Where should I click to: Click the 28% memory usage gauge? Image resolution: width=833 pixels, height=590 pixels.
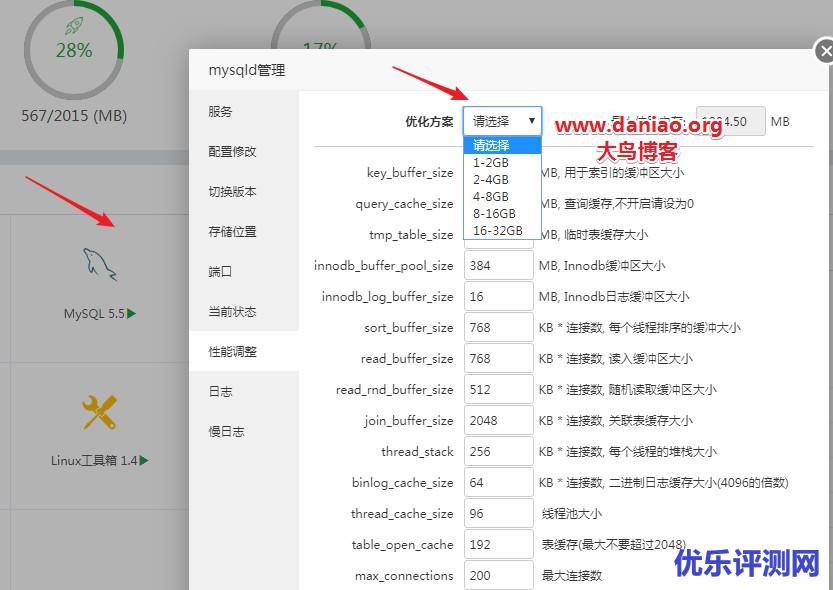74,50
